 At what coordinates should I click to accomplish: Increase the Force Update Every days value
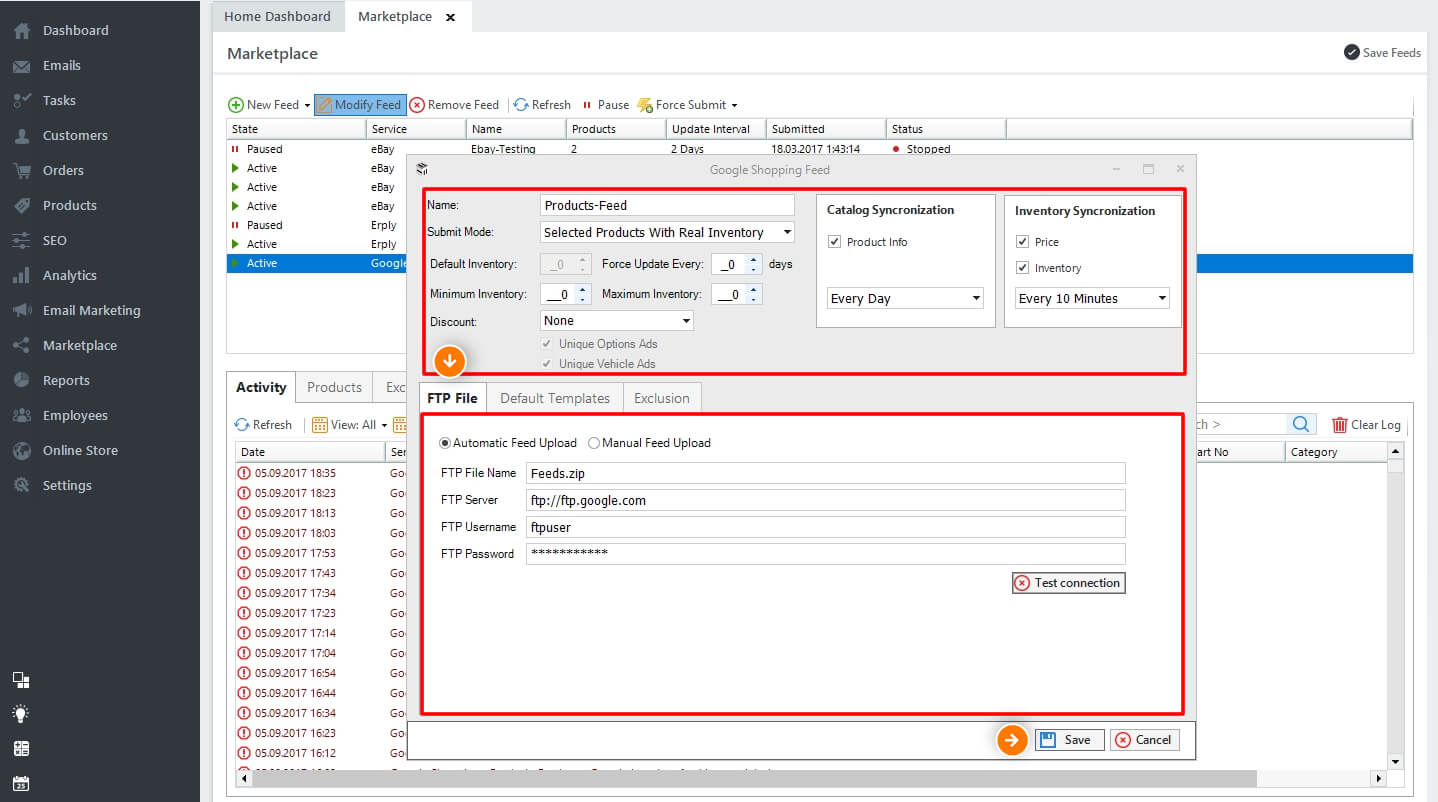[754, 259]
